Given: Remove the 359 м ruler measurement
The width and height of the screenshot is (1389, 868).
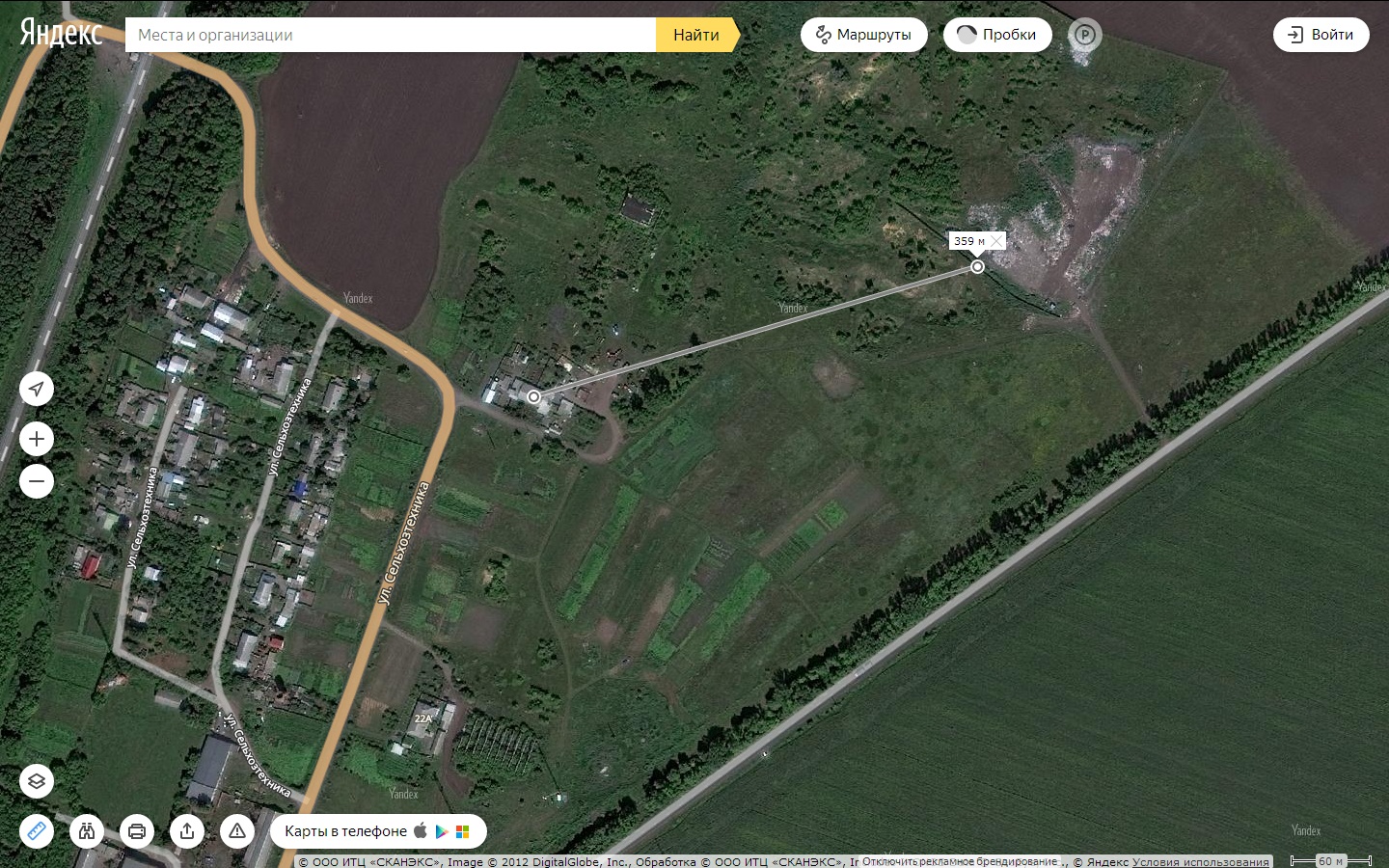Looking at the screenshot, I should 996,241.
